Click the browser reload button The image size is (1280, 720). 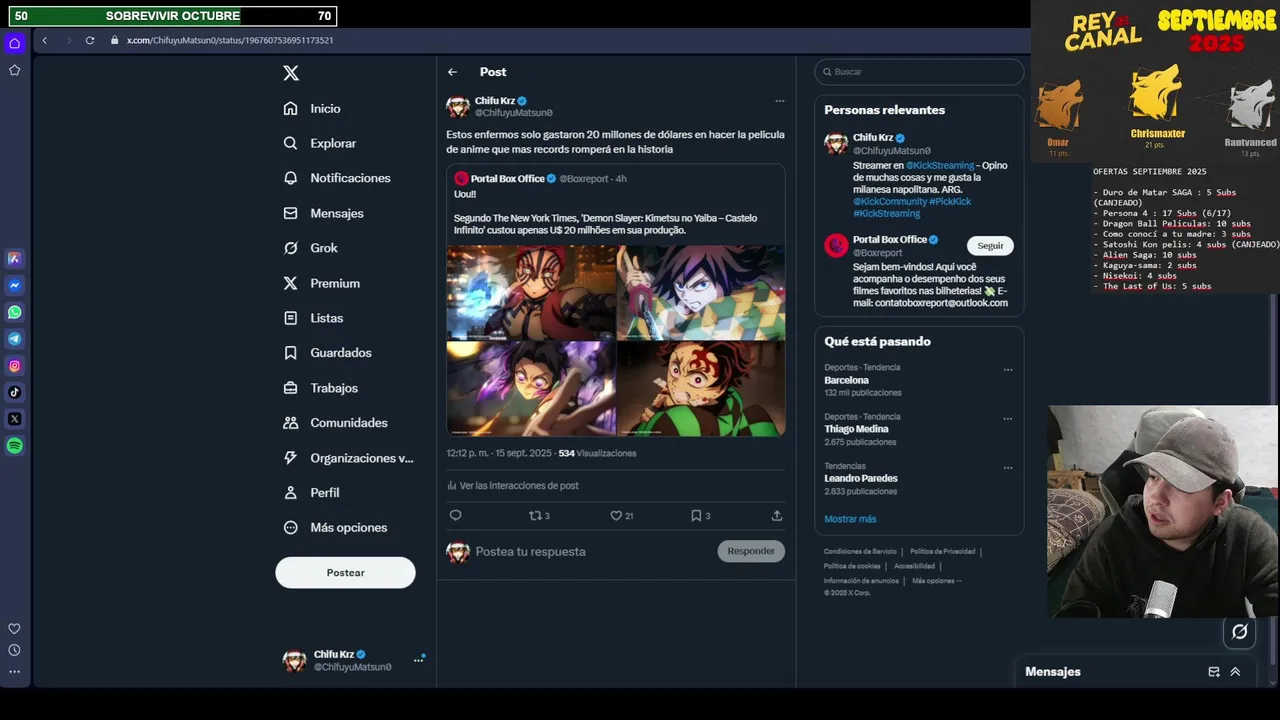(x=90, y=40)
